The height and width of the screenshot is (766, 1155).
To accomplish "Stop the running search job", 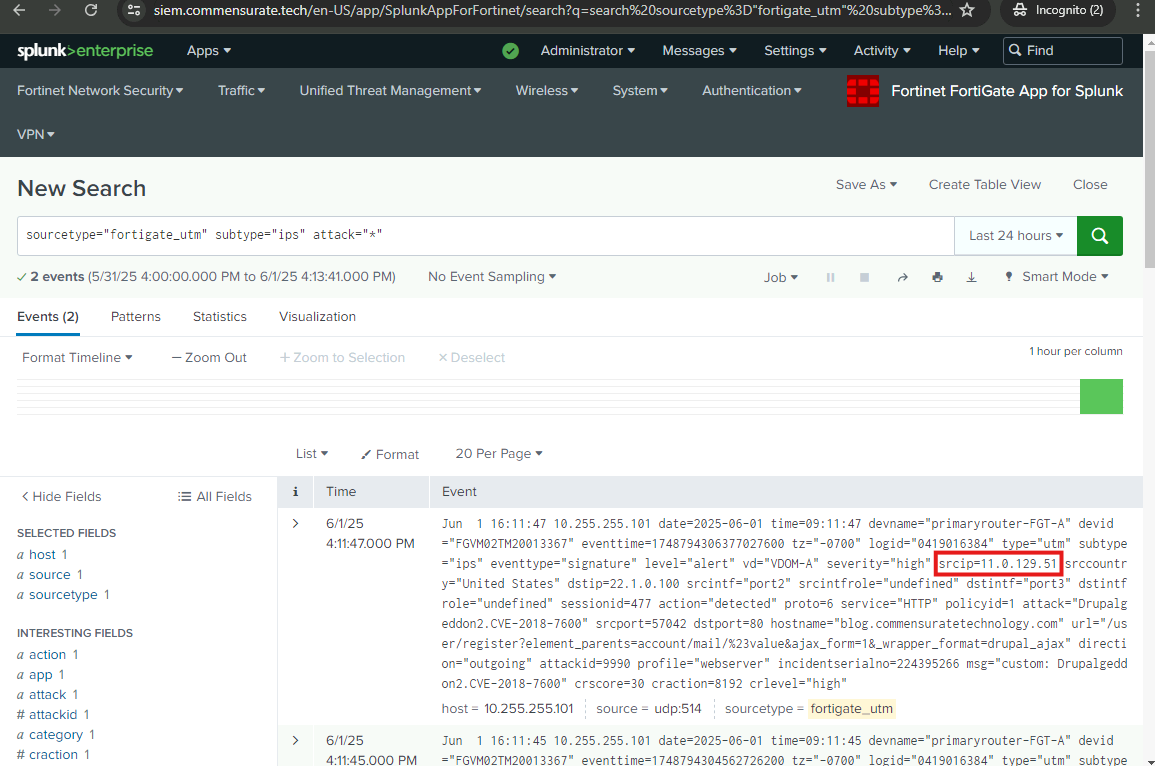I will coord(865,277).
